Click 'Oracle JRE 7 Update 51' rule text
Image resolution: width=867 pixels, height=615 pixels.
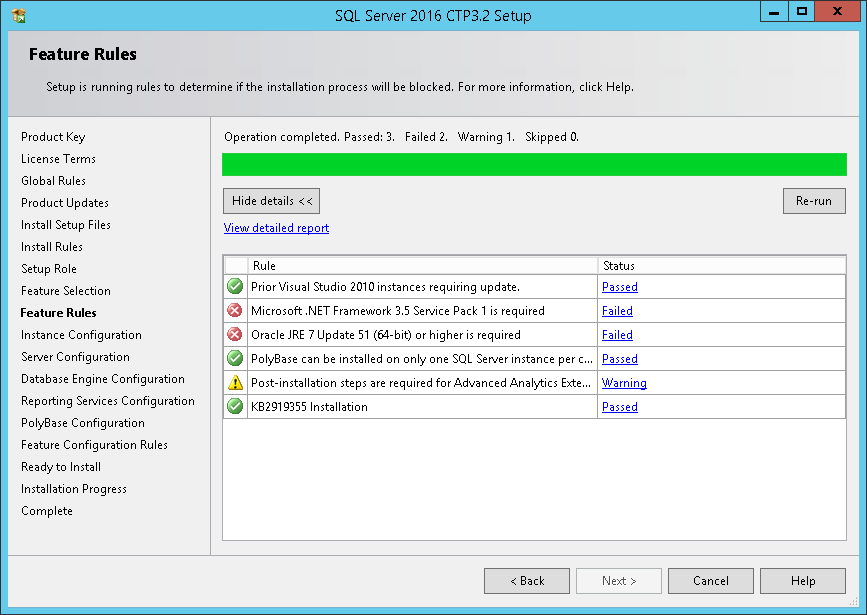(386, 335)
